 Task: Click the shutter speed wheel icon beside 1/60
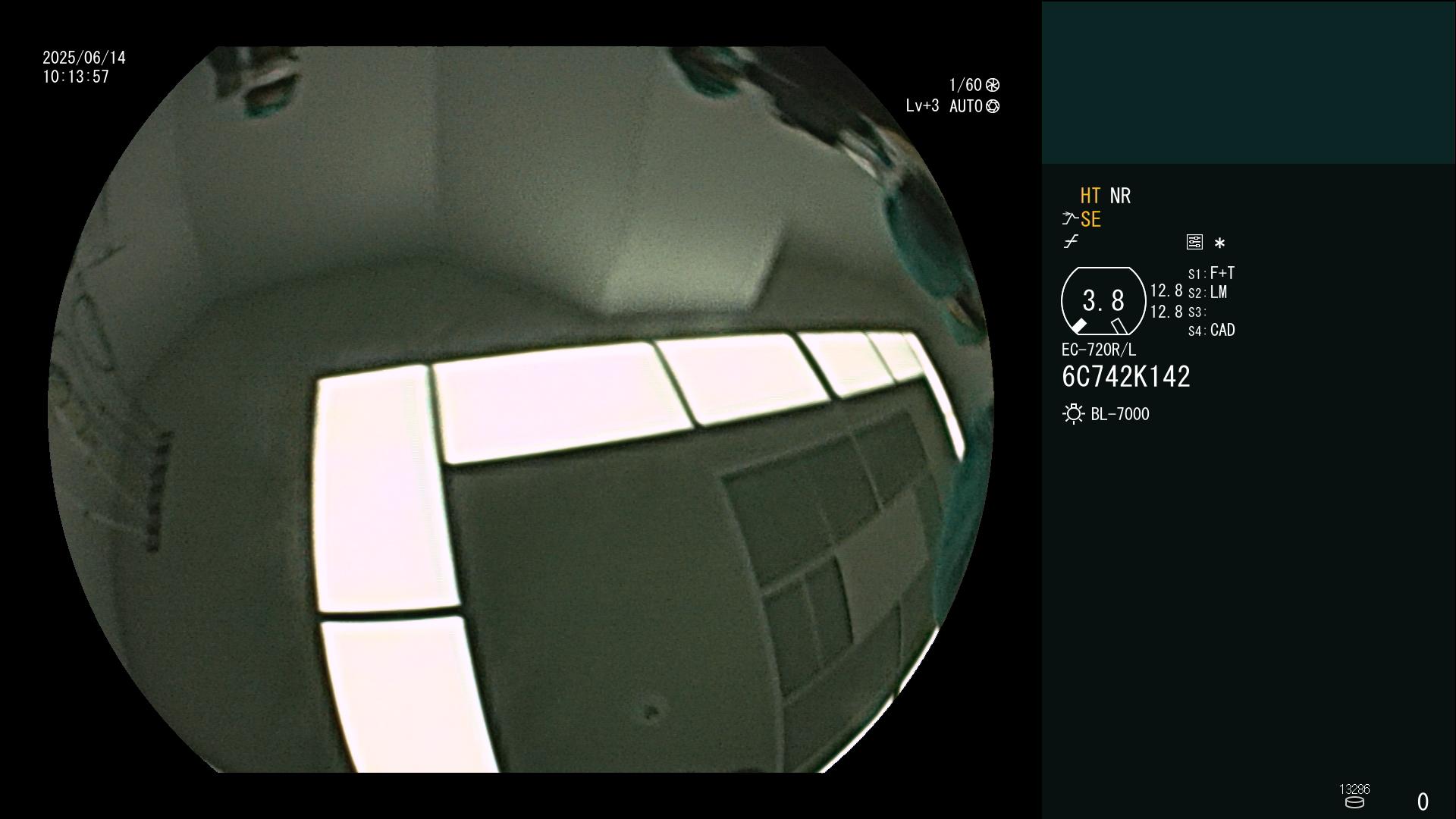pos(993,85)
